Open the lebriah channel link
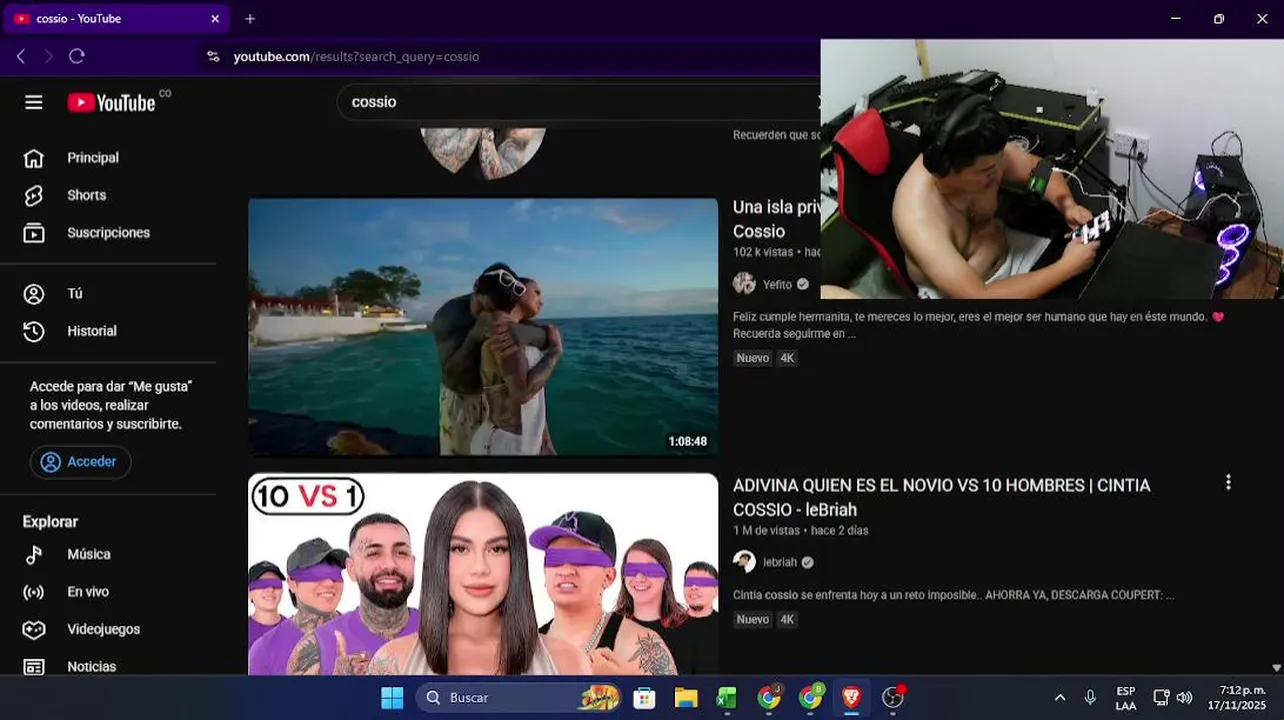Image resolution: width=1284 pixels, height=720 pixels. tap(780, 562)
